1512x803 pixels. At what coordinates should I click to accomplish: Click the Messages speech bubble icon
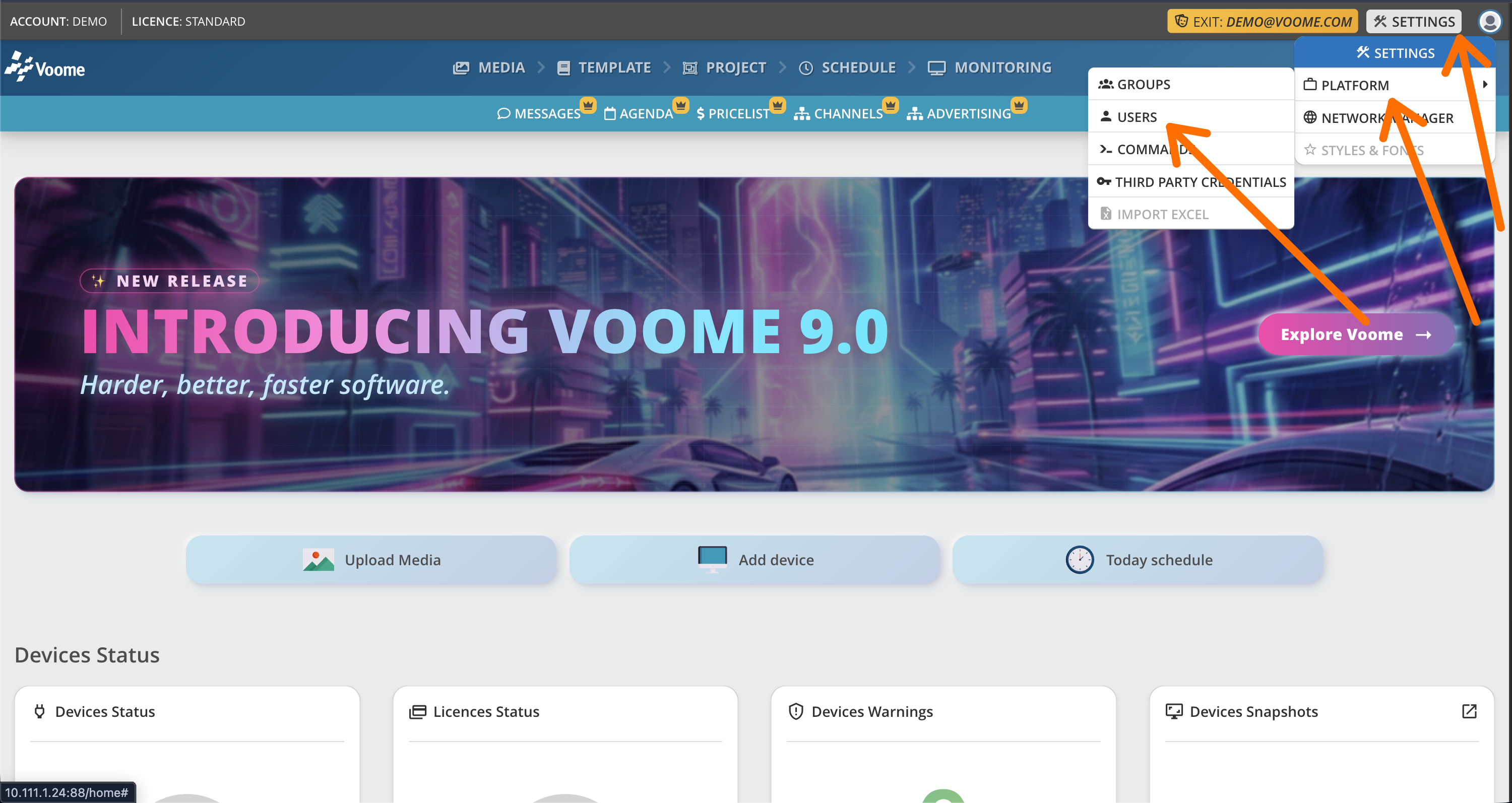point(503,114)
